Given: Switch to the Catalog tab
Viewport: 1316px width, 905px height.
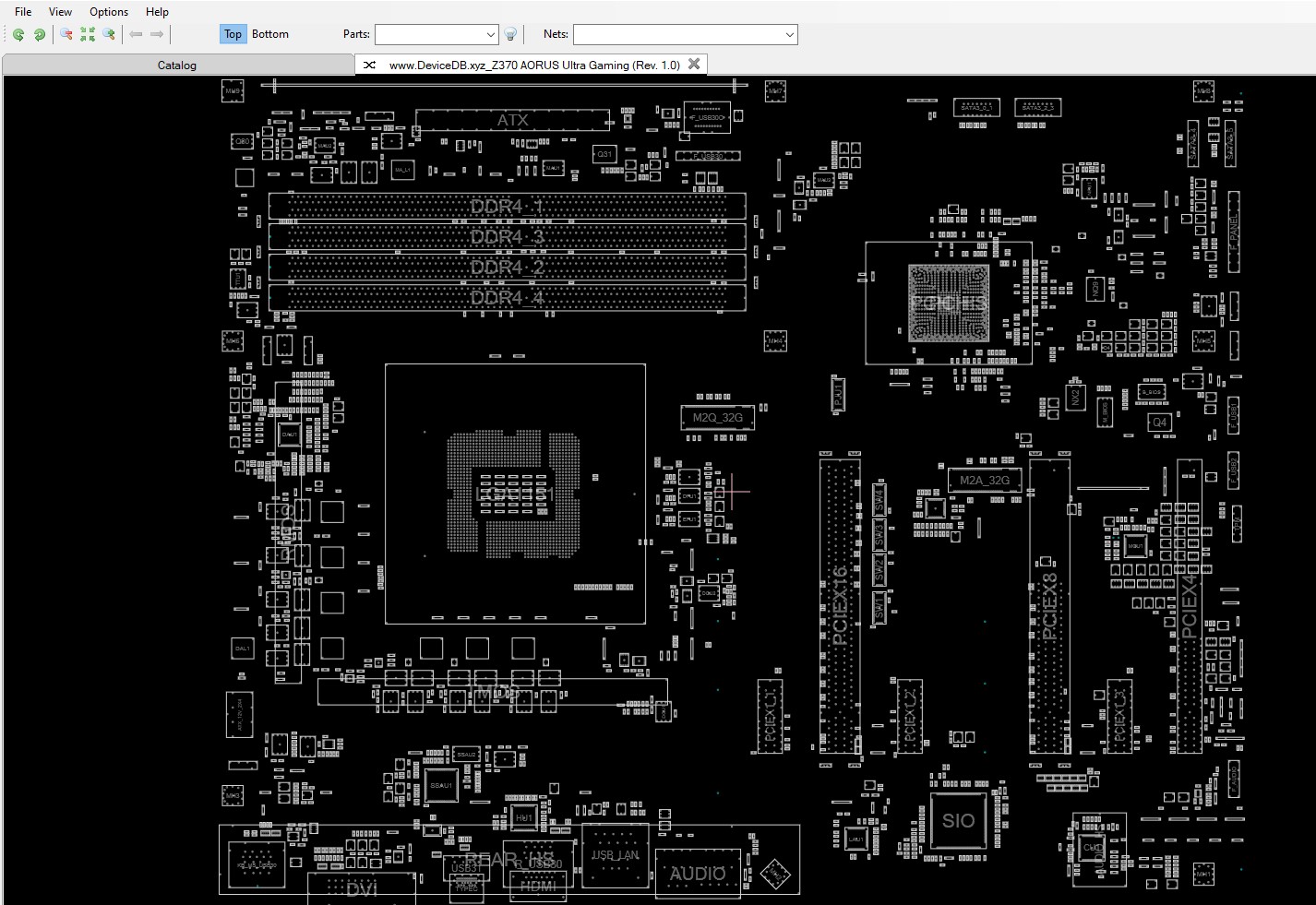Looking at the screenshot, I should (x=177, y=65).
